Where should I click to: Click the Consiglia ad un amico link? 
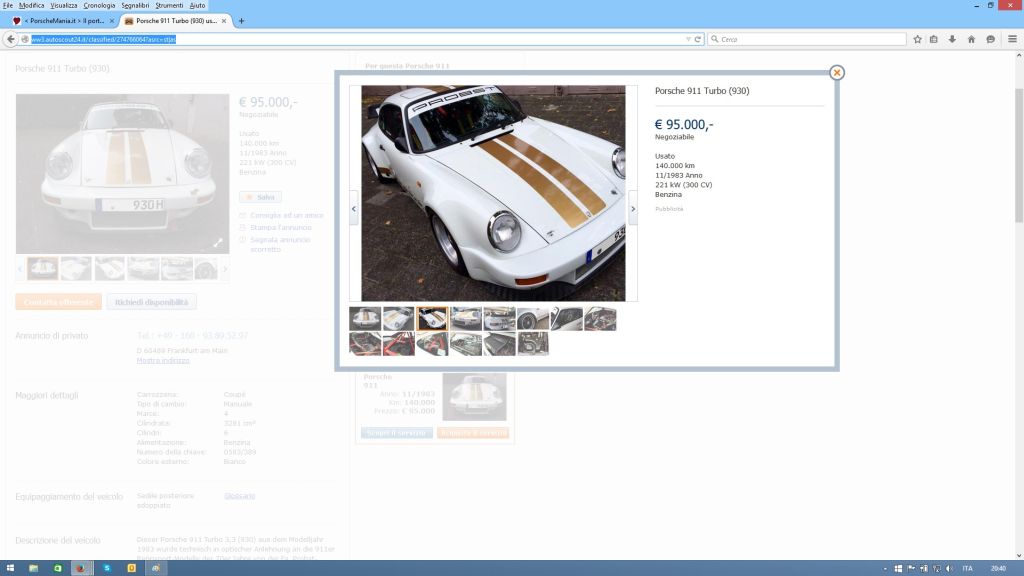coord(286,215)
